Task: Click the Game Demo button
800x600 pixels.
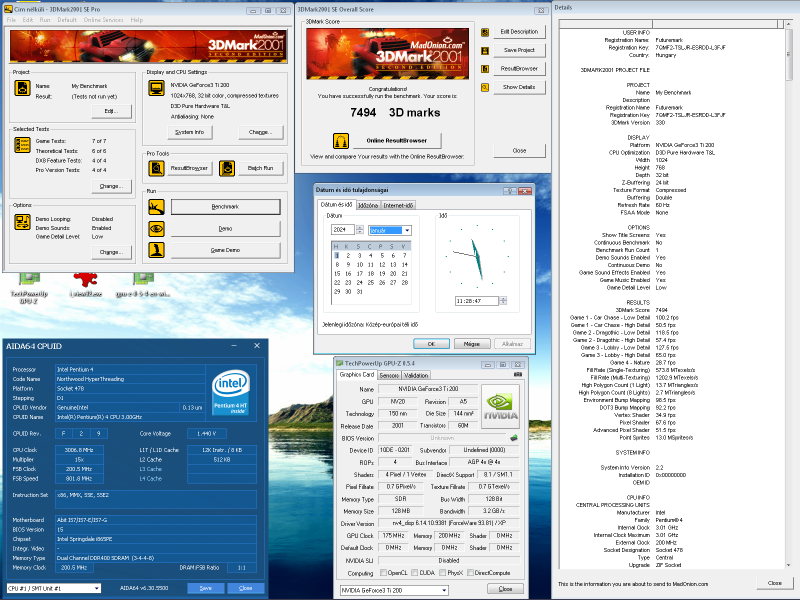Action: coord(225,250)
